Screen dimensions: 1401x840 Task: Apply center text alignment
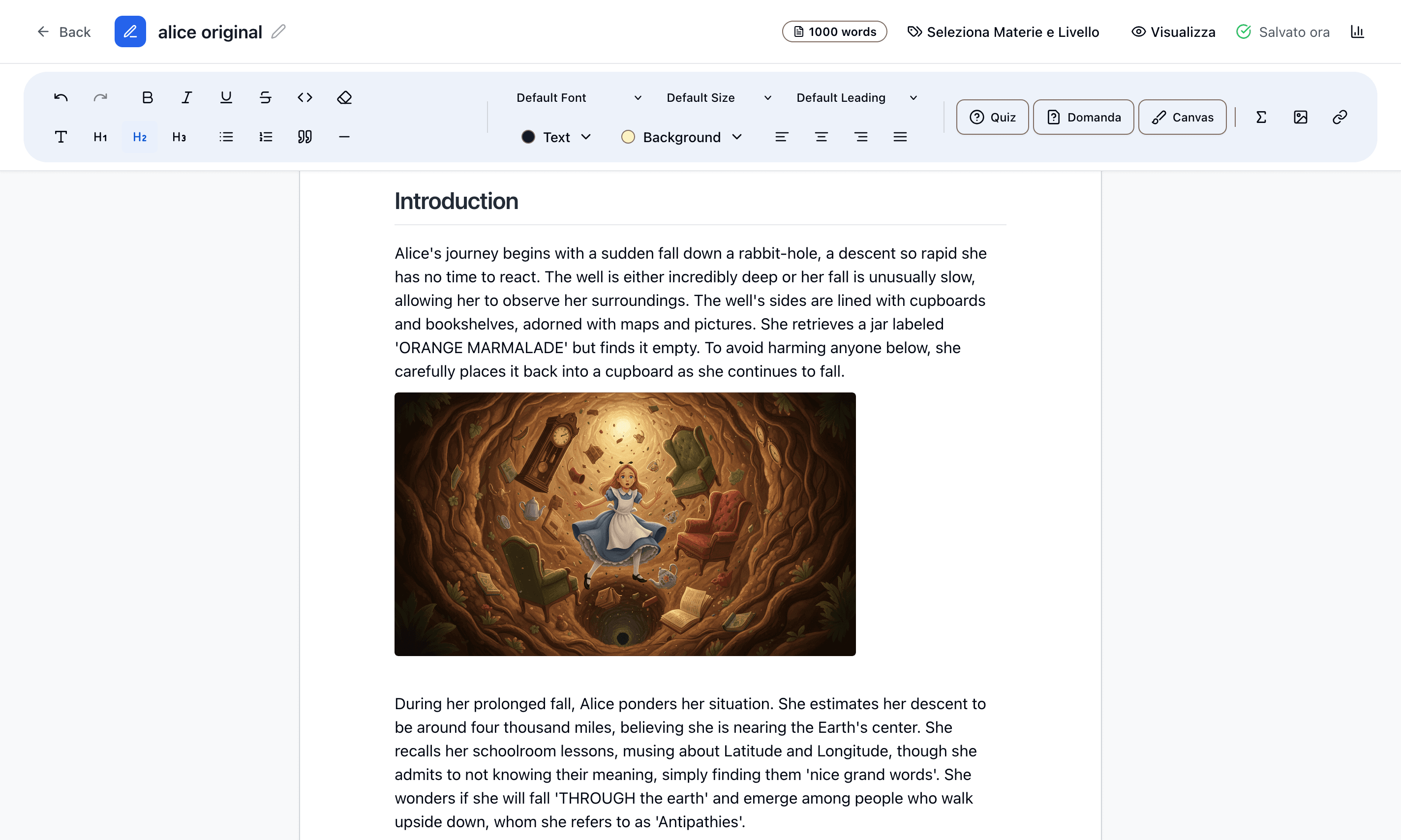(822, 136)
